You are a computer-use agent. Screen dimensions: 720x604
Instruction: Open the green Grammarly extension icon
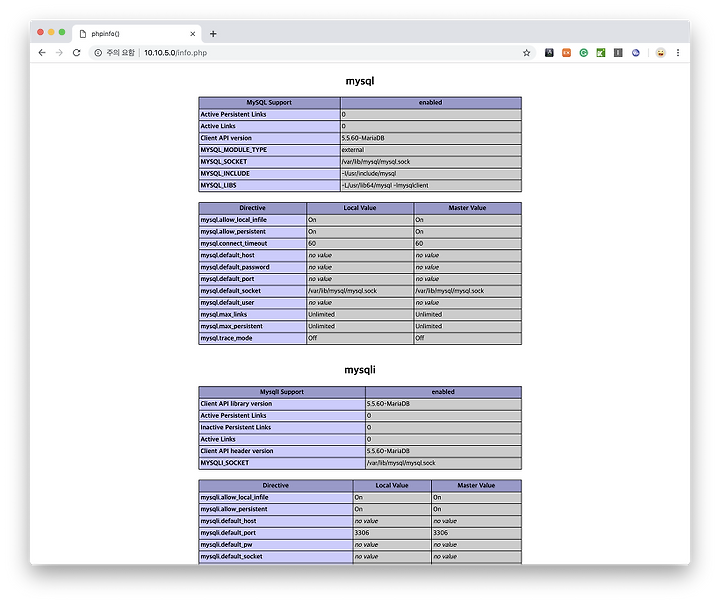(584, 53)
